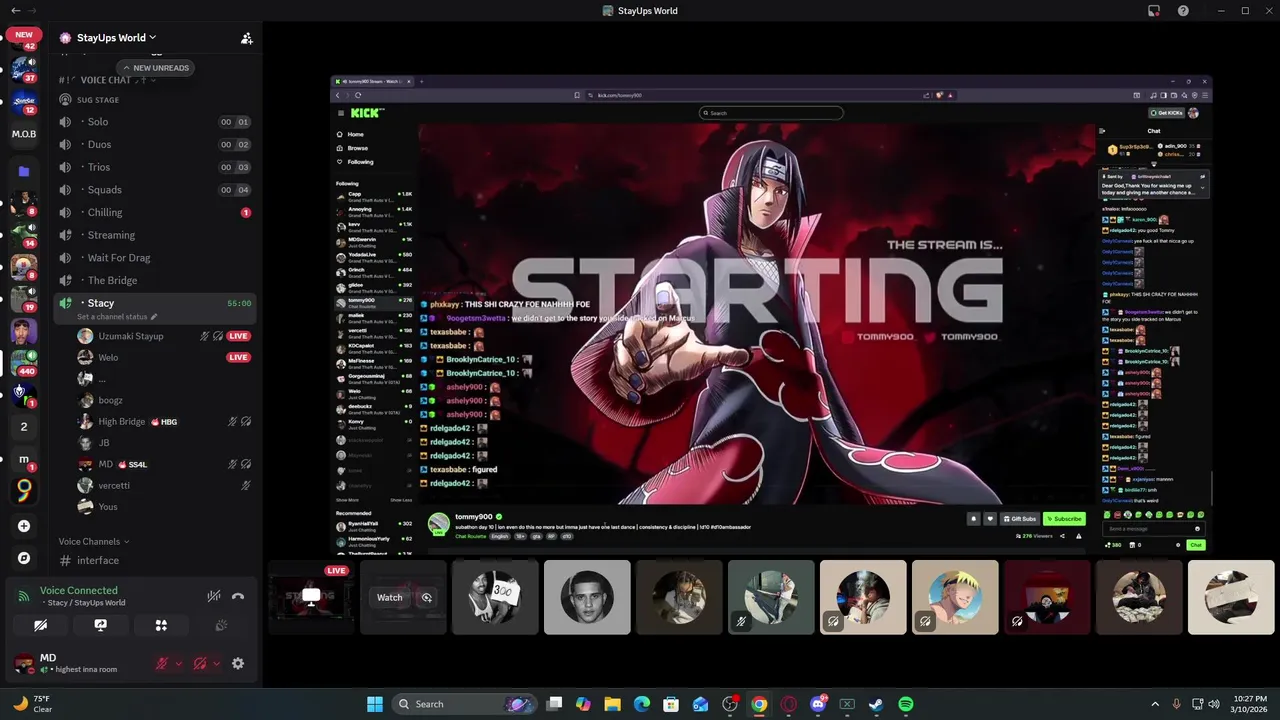Open Following in Kick sidebar

pyautogui.click(x=360, y=162)
